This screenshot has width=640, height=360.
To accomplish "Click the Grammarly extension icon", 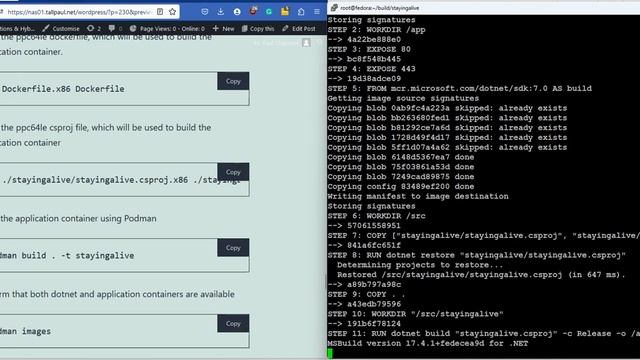I will [x=269, y=12].
